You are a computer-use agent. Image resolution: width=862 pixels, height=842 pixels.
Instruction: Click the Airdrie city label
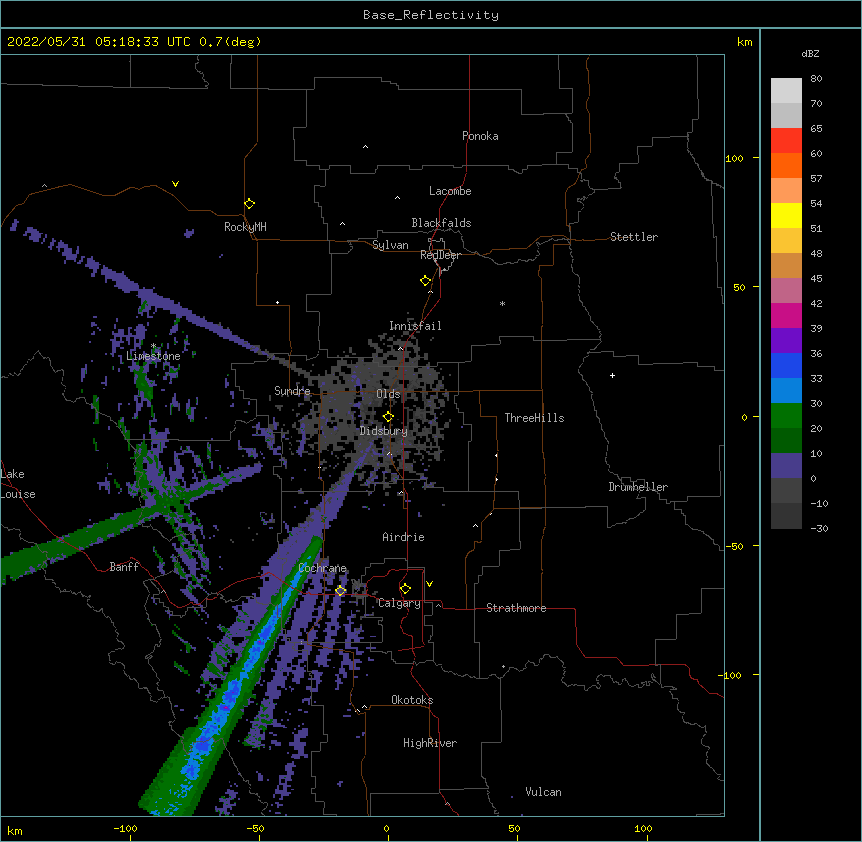click(x=404, y=537)
